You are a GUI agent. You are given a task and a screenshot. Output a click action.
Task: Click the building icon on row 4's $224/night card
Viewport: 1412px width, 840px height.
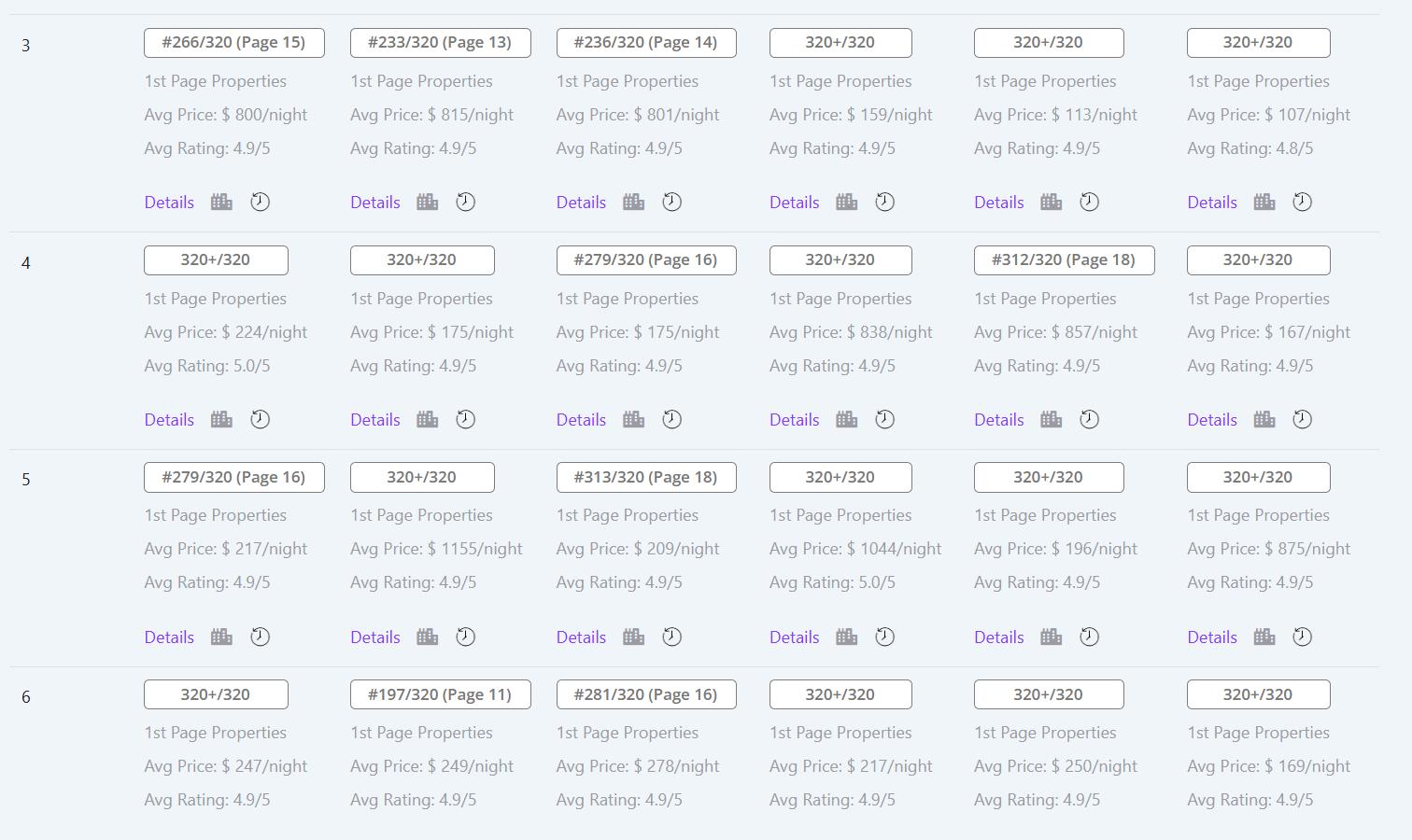[x=221, y=419]
